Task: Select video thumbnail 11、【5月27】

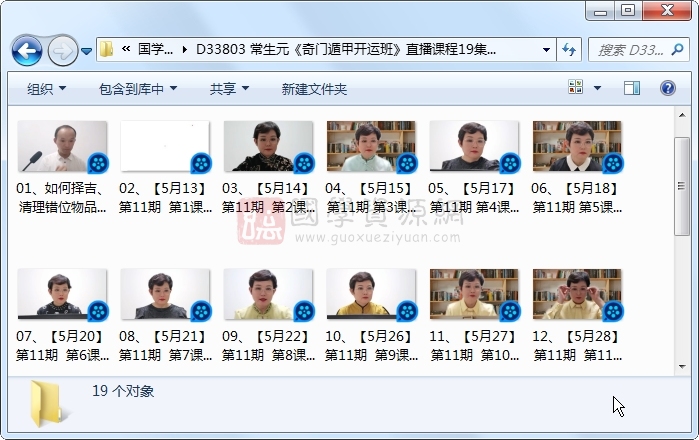Action: tap(474, 294)
